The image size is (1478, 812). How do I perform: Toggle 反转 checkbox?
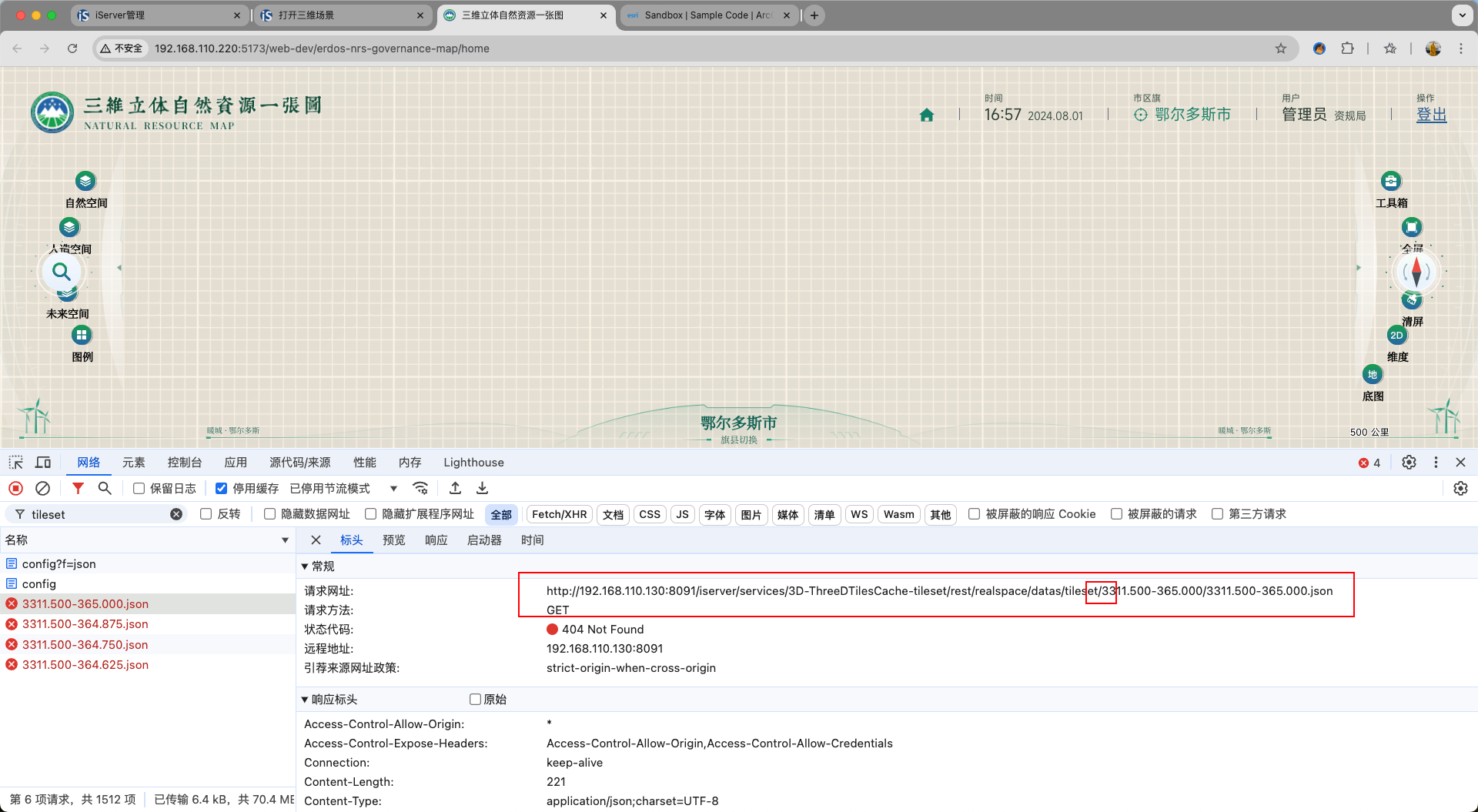click(206, 514)
